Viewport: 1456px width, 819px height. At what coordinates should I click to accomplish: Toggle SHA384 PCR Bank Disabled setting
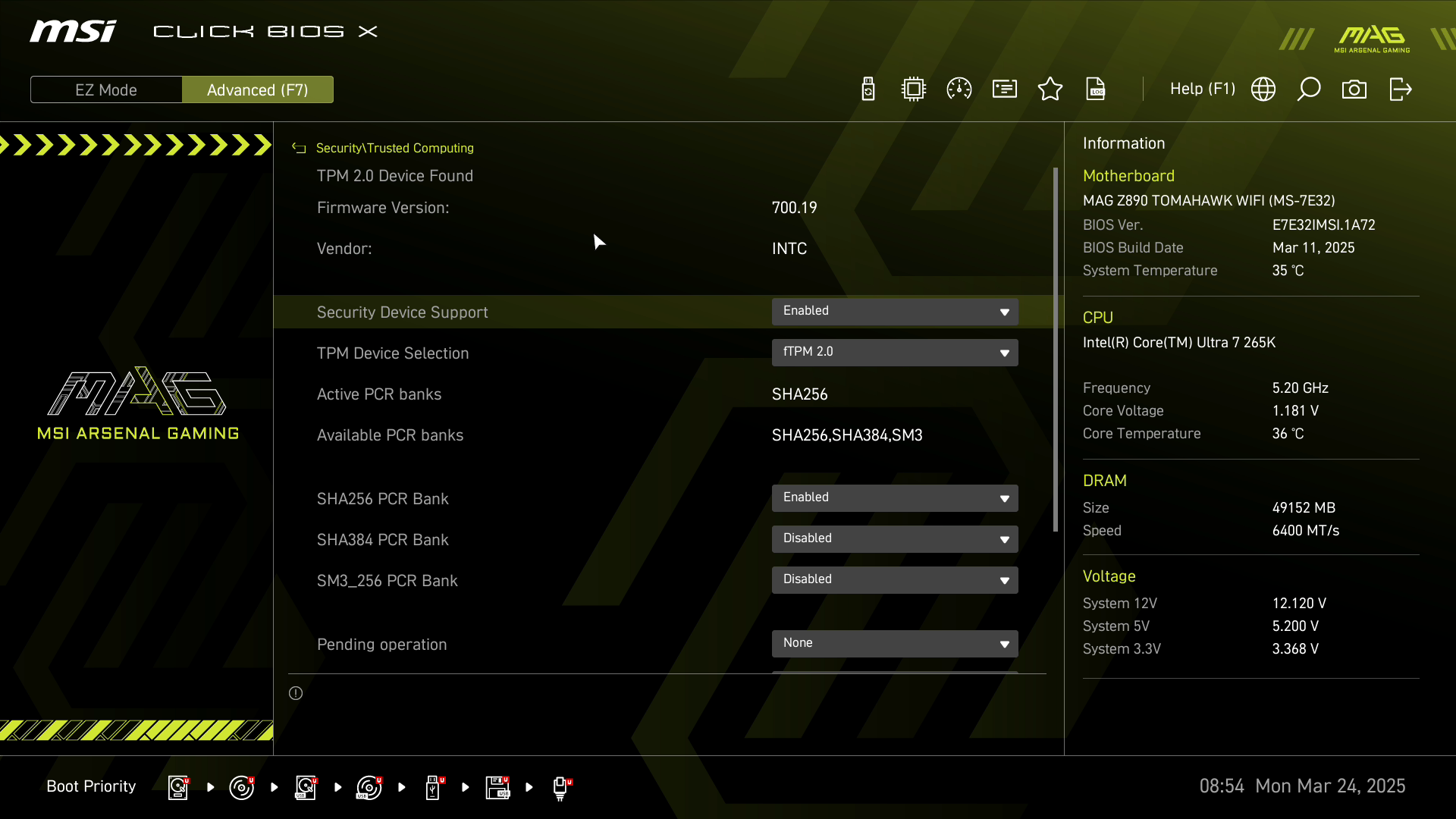click(x=895, y=539)
